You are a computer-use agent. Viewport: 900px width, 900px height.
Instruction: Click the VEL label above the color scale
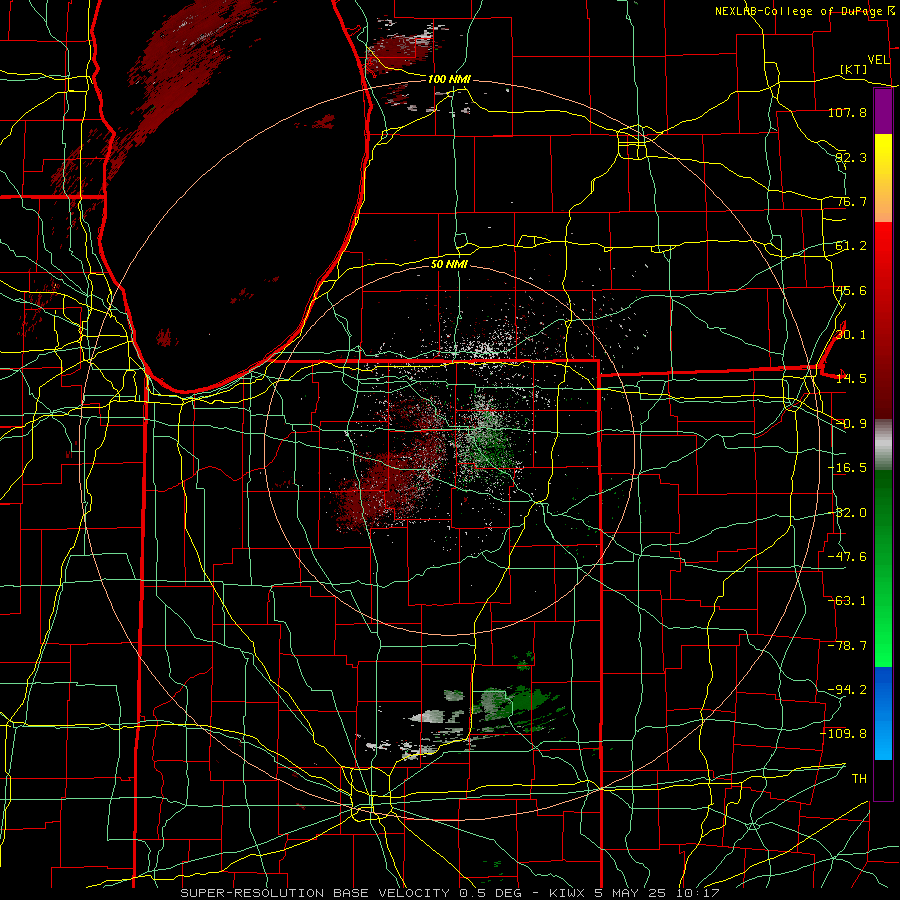tap(879, 60)
